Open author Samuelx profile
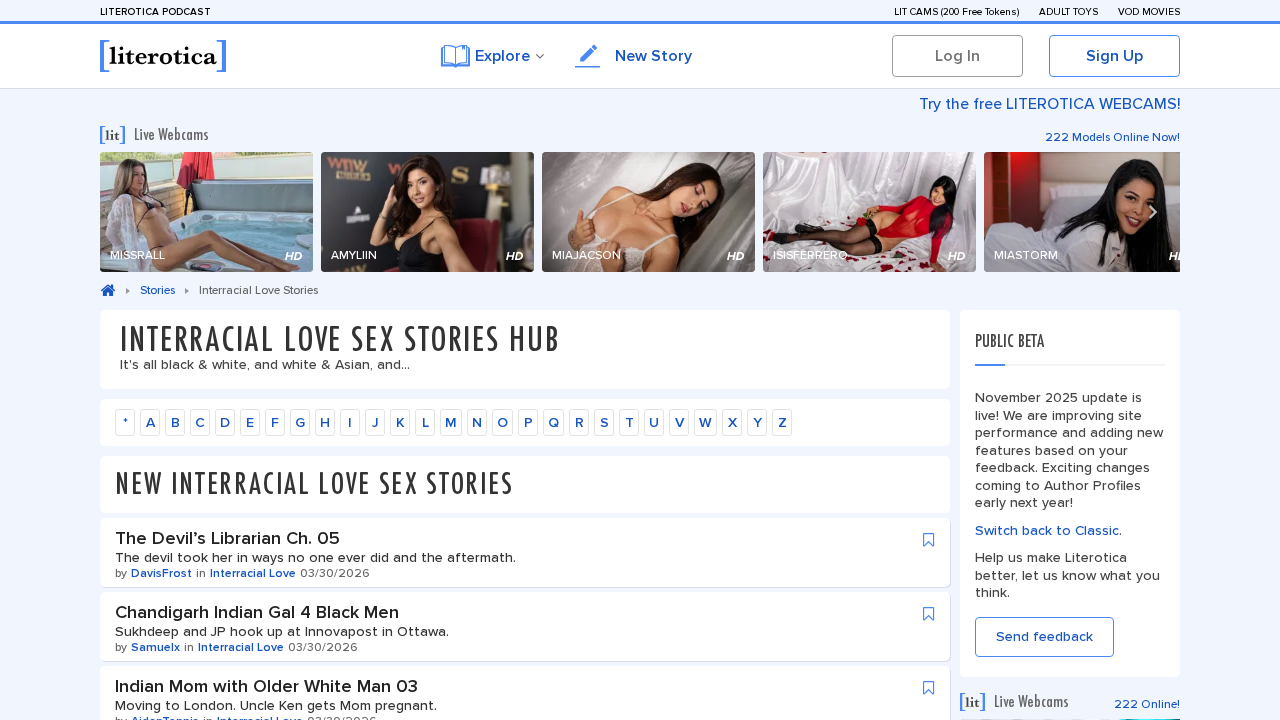Image resolution: width=1280 pixels, height=720 pixels. 155,647
